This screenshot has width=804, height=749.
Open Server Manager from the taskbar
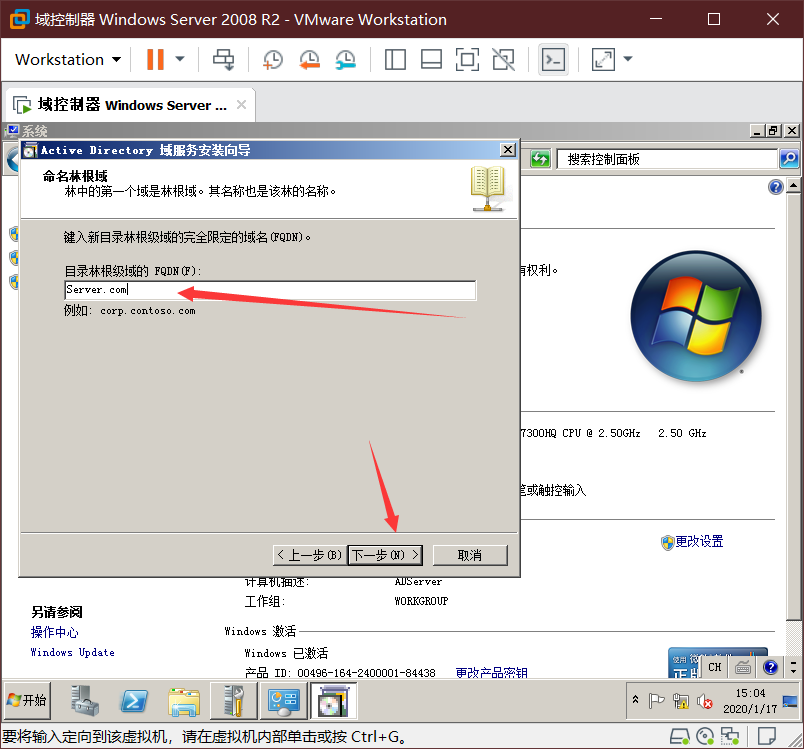(85, 701)
